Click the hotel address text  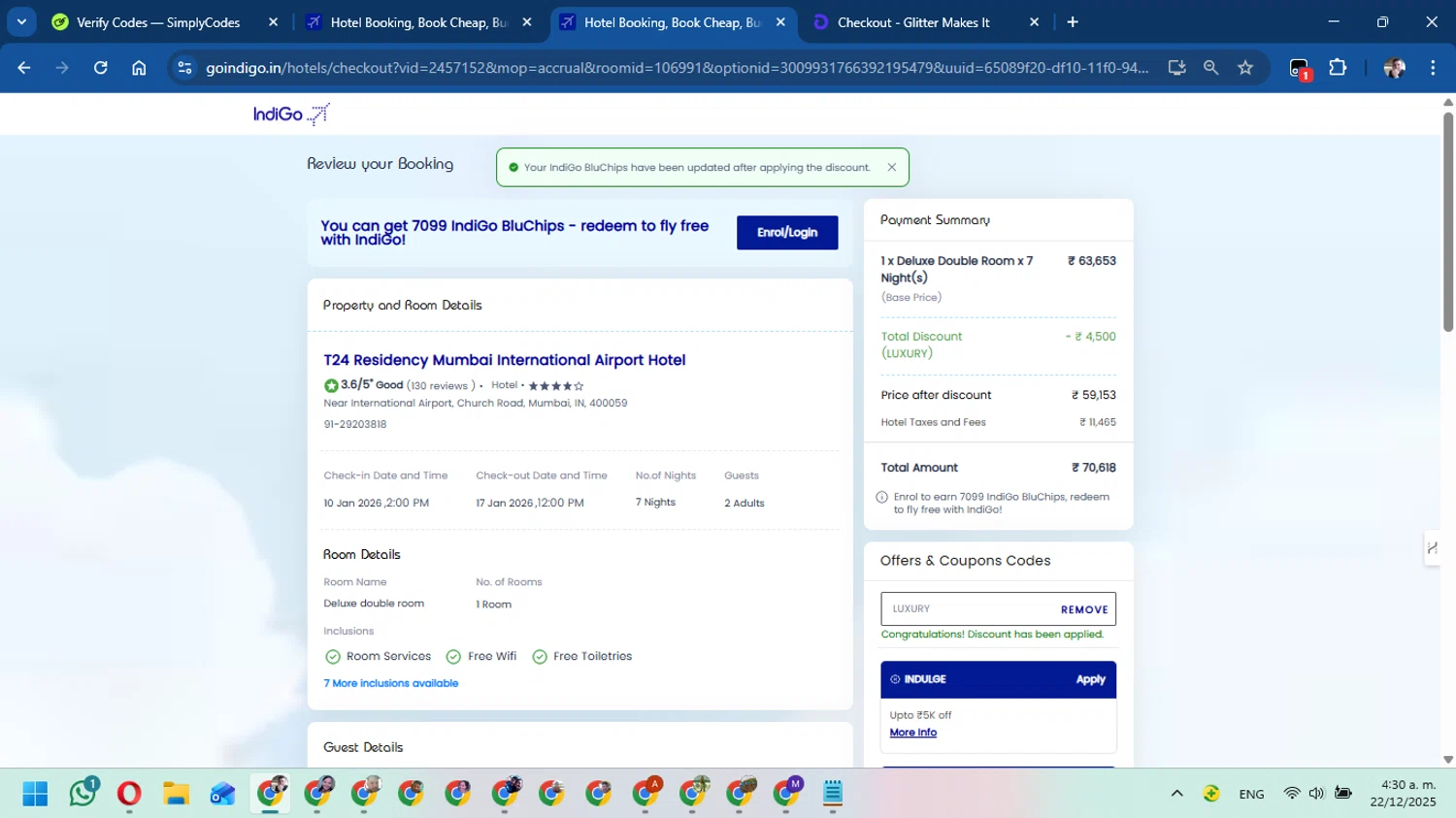coord(476,403)
